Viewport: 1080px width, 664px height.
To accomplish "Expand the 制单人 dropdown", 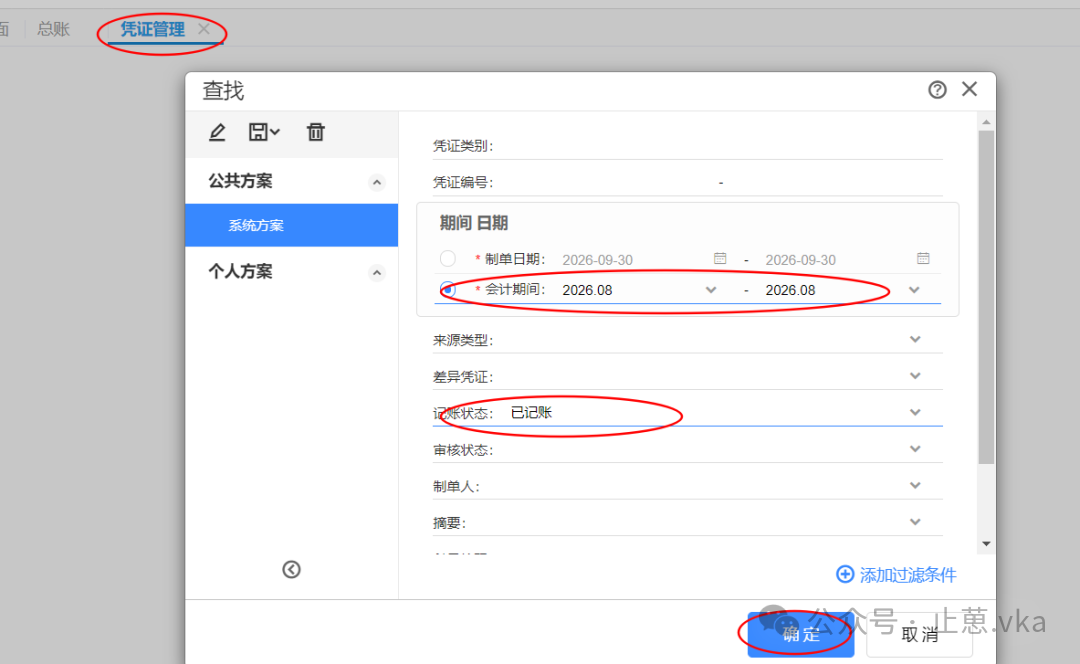I will (x=915, y=485).
